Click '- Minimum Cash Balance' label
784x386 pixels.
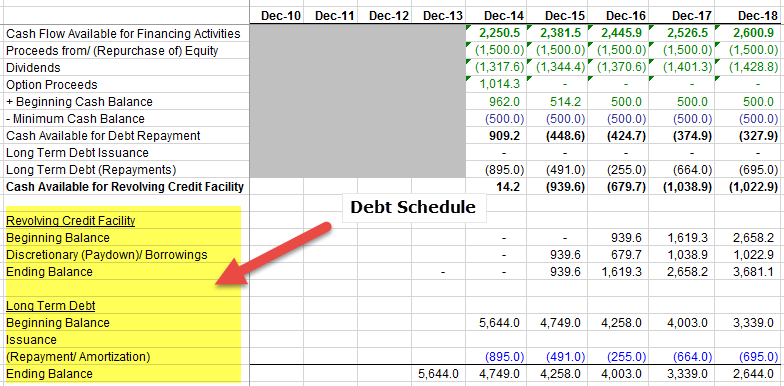75,119
